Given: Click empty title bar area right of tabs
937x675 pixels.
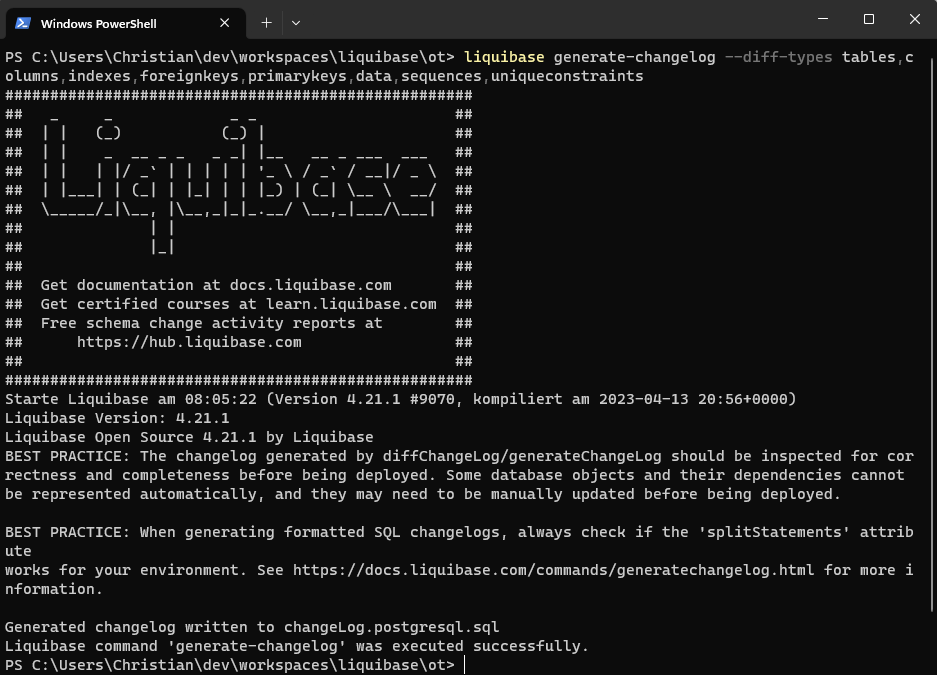Looking at the screenshot, I should click(550, 22).
